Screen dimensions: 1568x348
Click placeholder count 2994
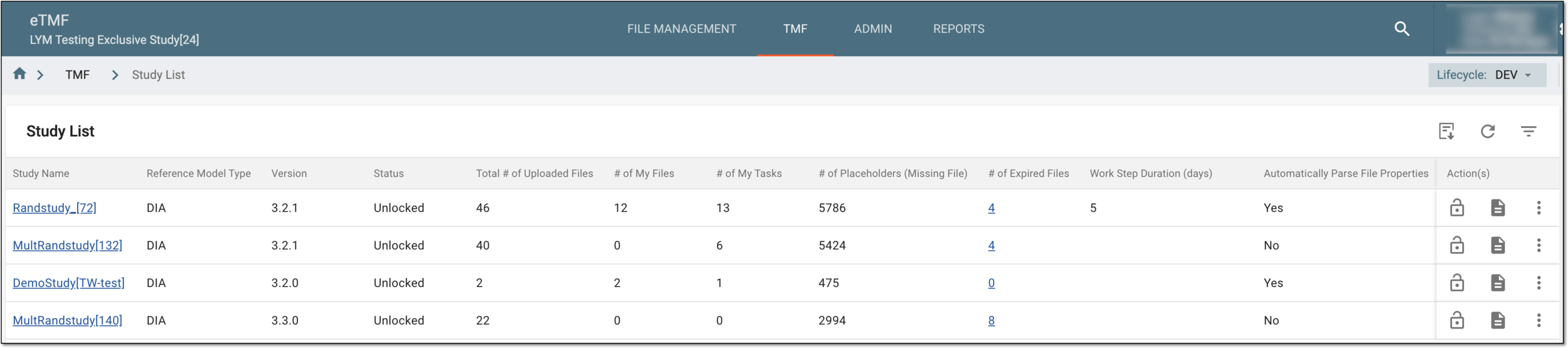[832, 321]
